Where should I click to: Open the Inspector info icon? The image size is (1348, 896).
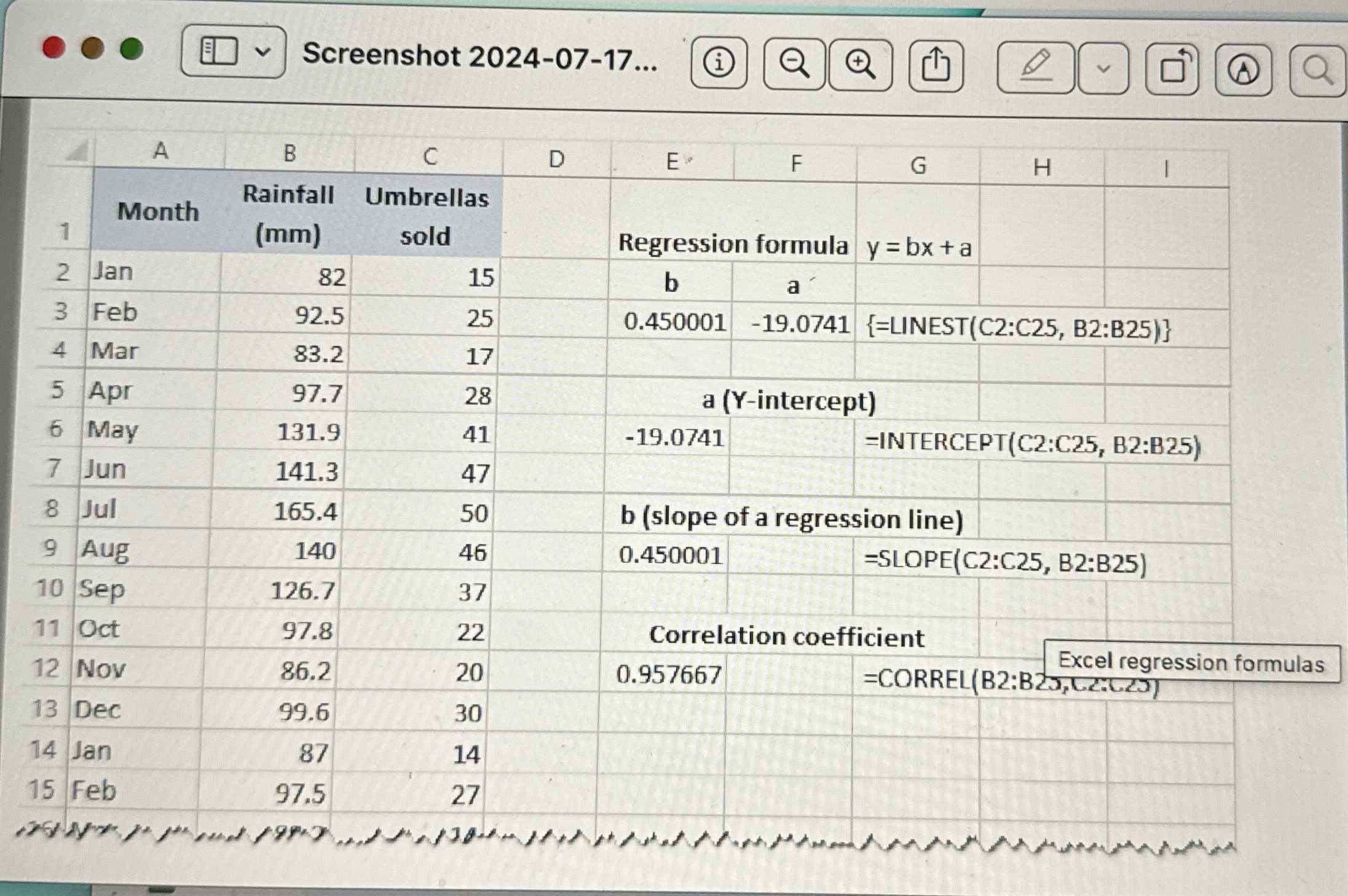tap(719, 62)
